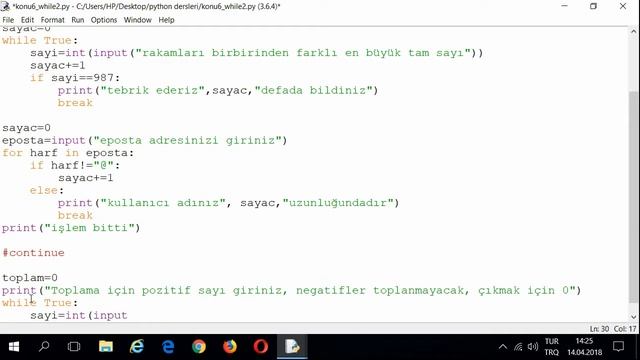Launch Opera from taskbar
Image resolution: width=640 pixels, height=360 pixels.
click(x=261, y=347)
